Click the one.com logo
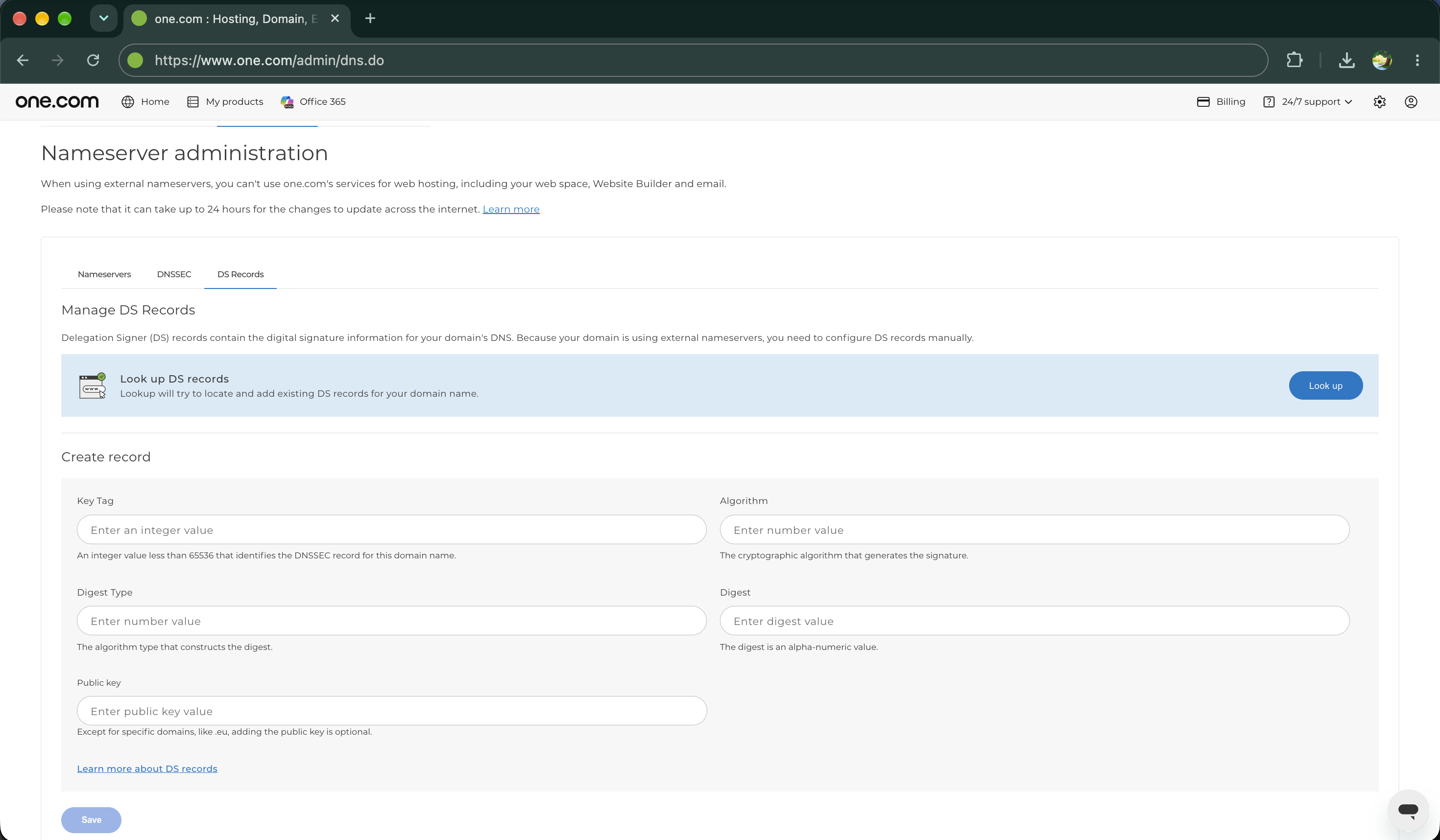Image resolution: width=1440 pixels, height=840 pixels. [57, 102]
